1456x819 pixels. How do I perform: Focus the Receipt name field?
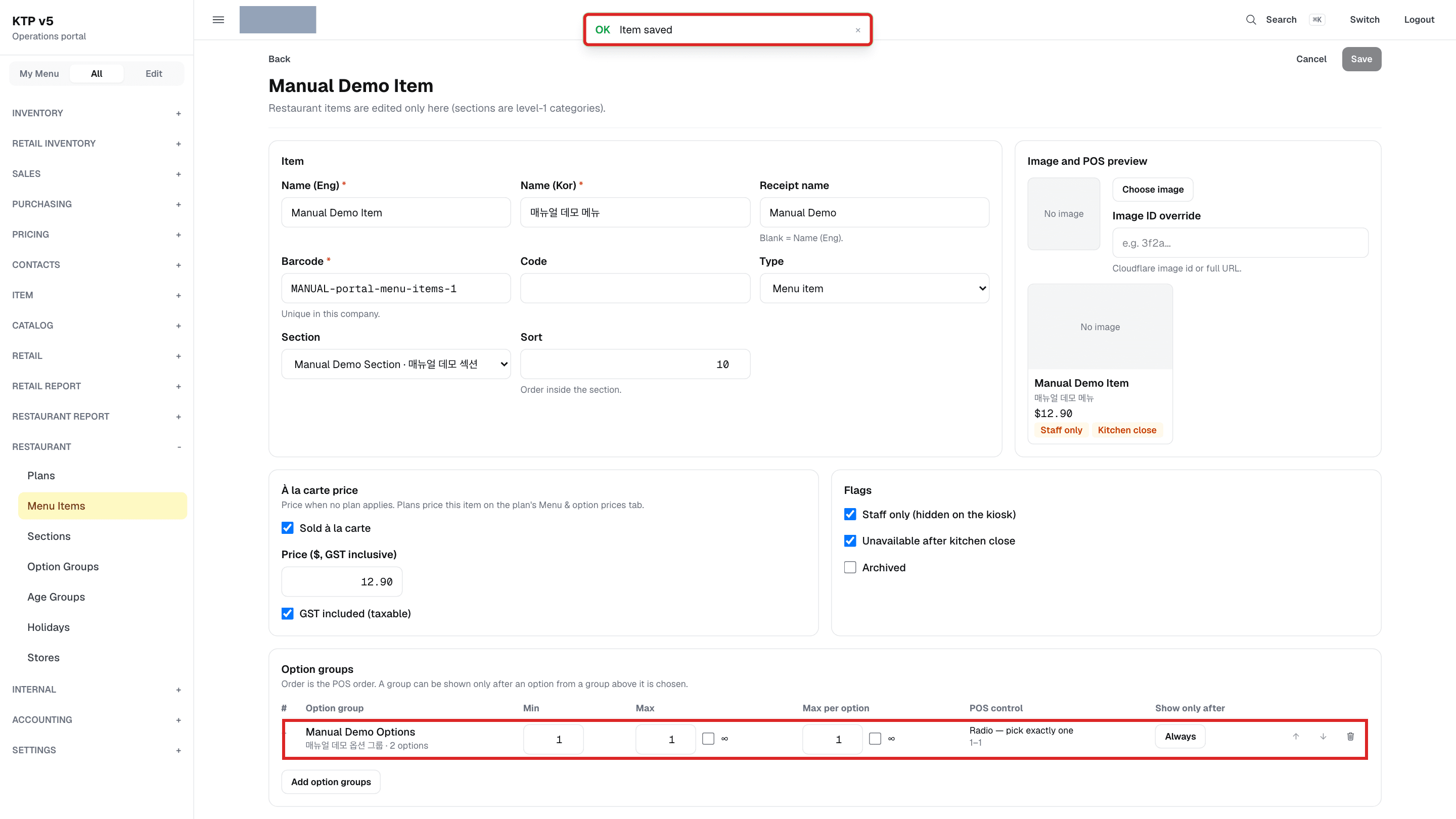pyautogui.click(x=874, y=212)
